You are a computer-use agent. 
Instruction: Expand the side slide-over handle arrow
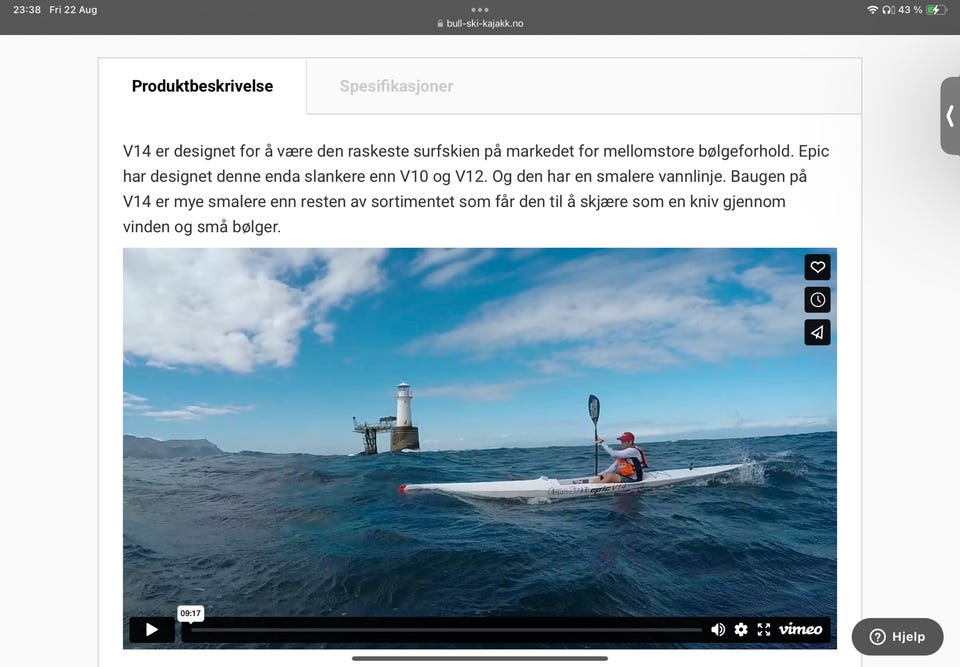click(x=950, y=116)
